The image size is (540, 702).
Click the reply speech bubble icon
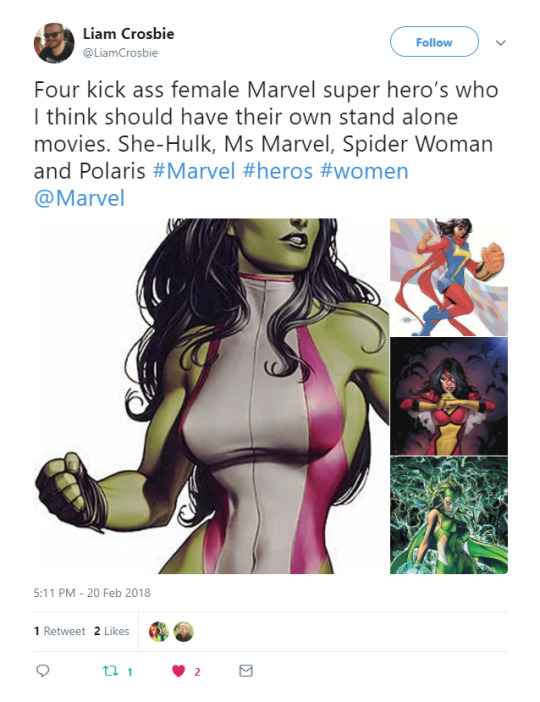[x=43, y=670]
